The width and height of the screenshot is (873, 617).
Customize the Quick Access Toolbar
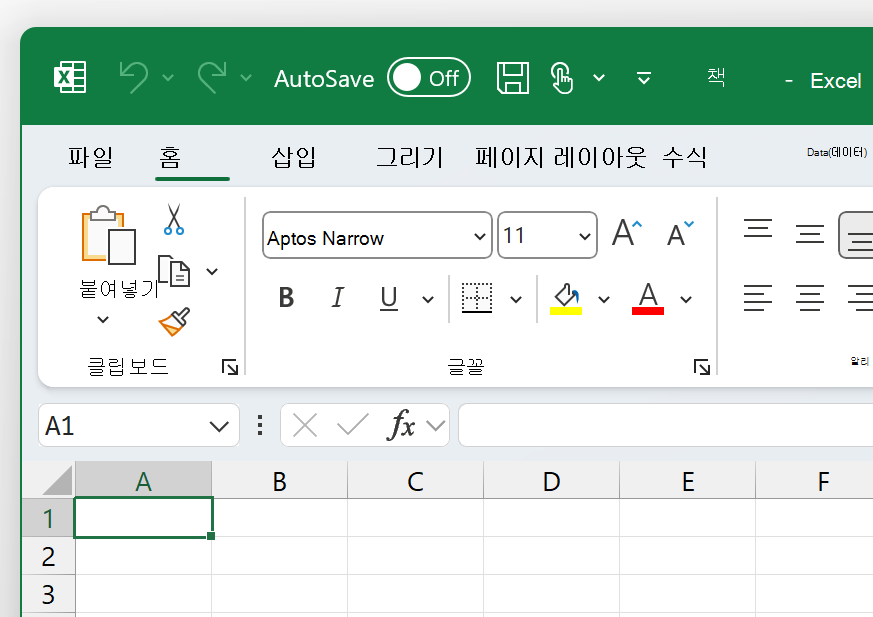644,77
